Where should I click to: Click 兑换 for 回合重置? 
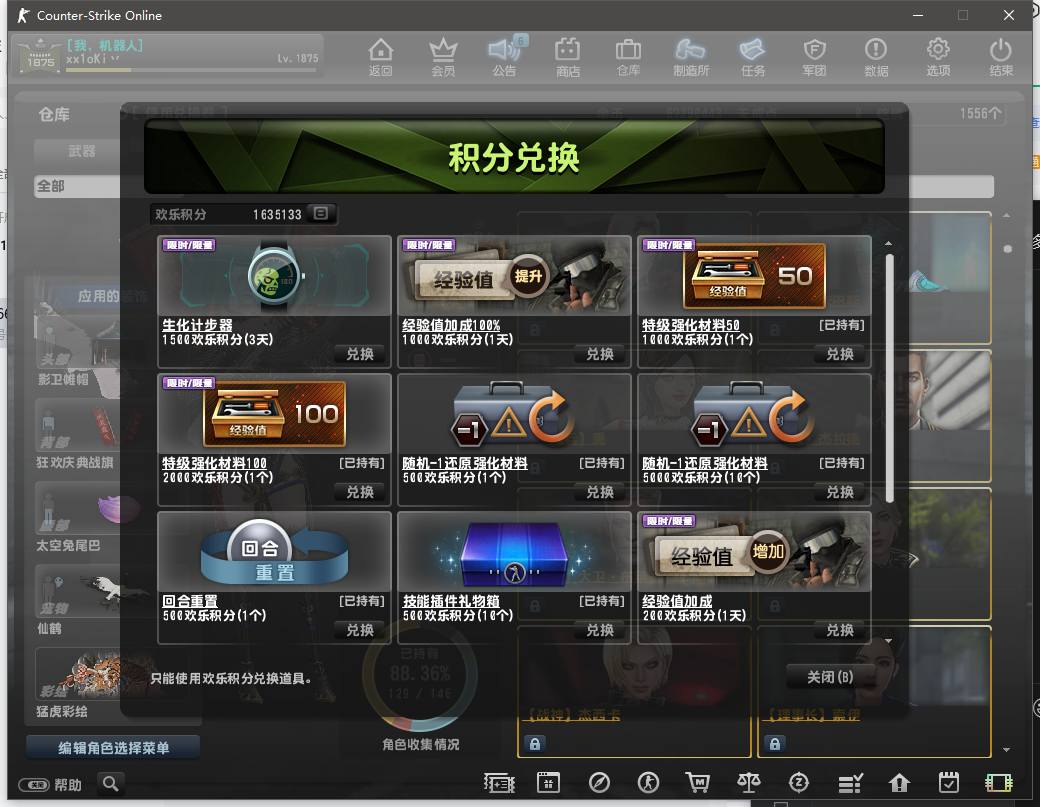[x=359, y=630]
